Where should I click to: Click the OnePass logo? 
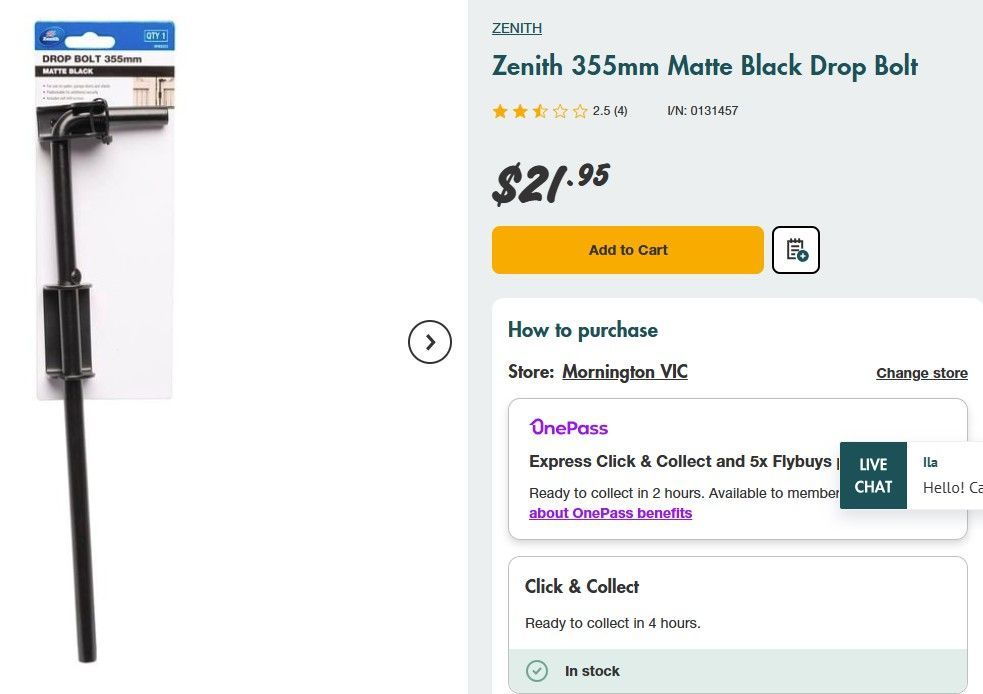(569, 427)
